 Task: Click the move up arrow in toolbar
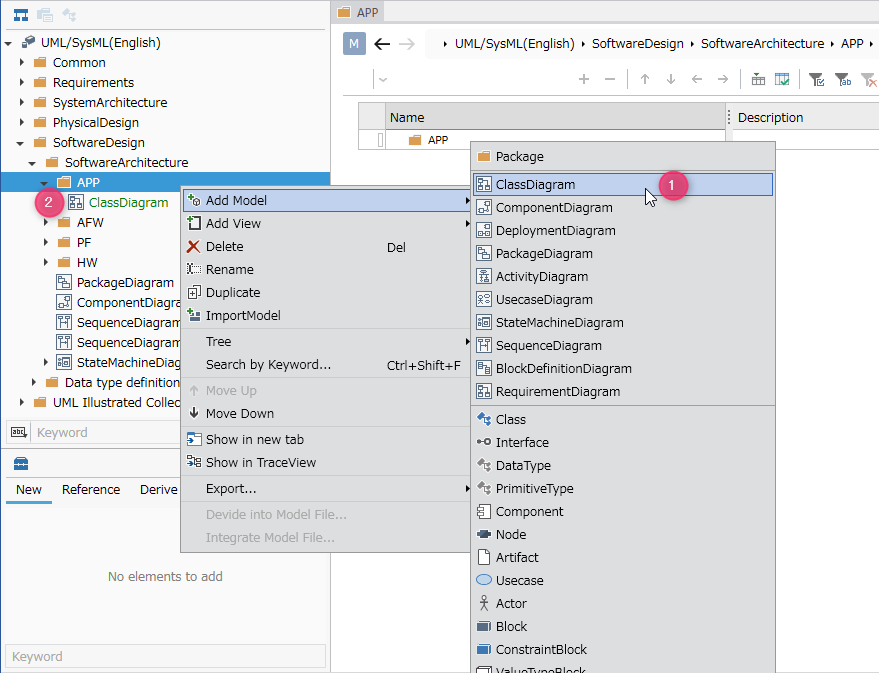pos(645,80)
